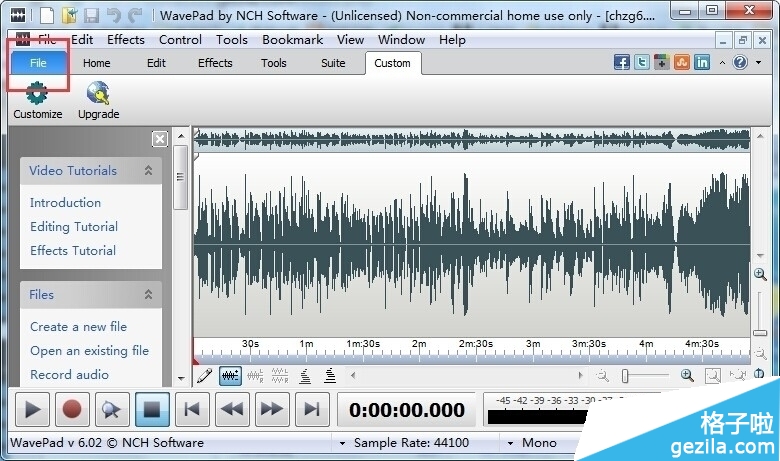Image resolution: width=780 pixels, height=461 pixels.
Task: Click the vertical zoom reset icon at bottom right
Action: (x=760, y=373)
